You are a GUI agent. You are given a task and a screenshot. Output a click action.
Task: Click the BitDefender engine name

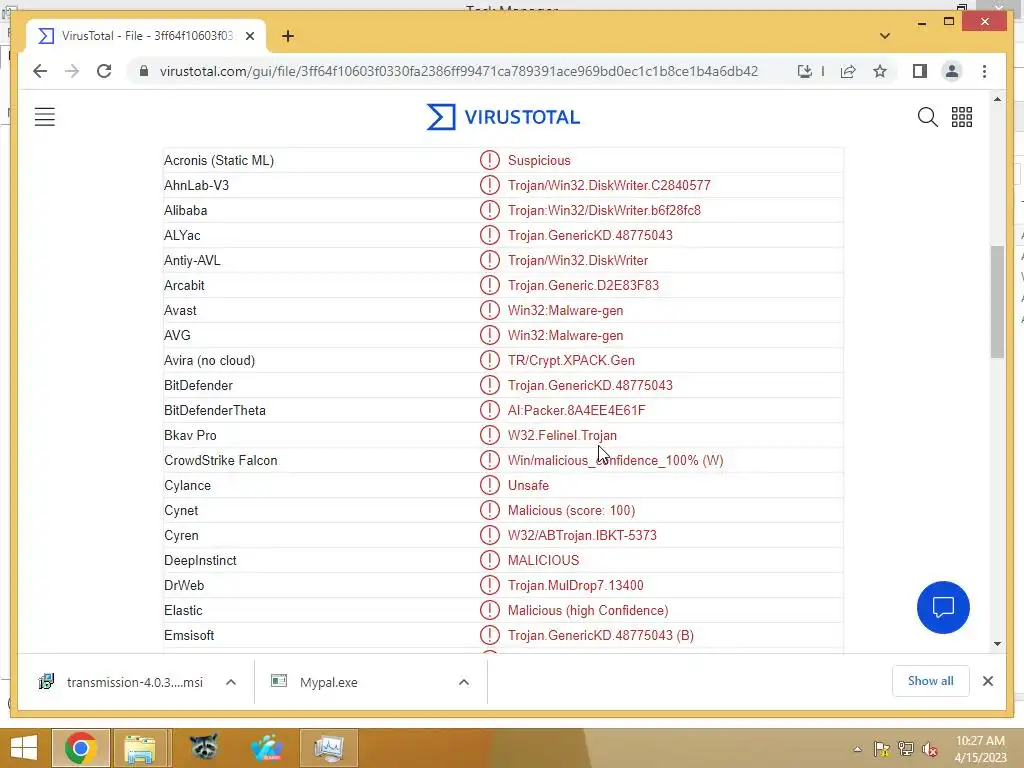point(198,385)
